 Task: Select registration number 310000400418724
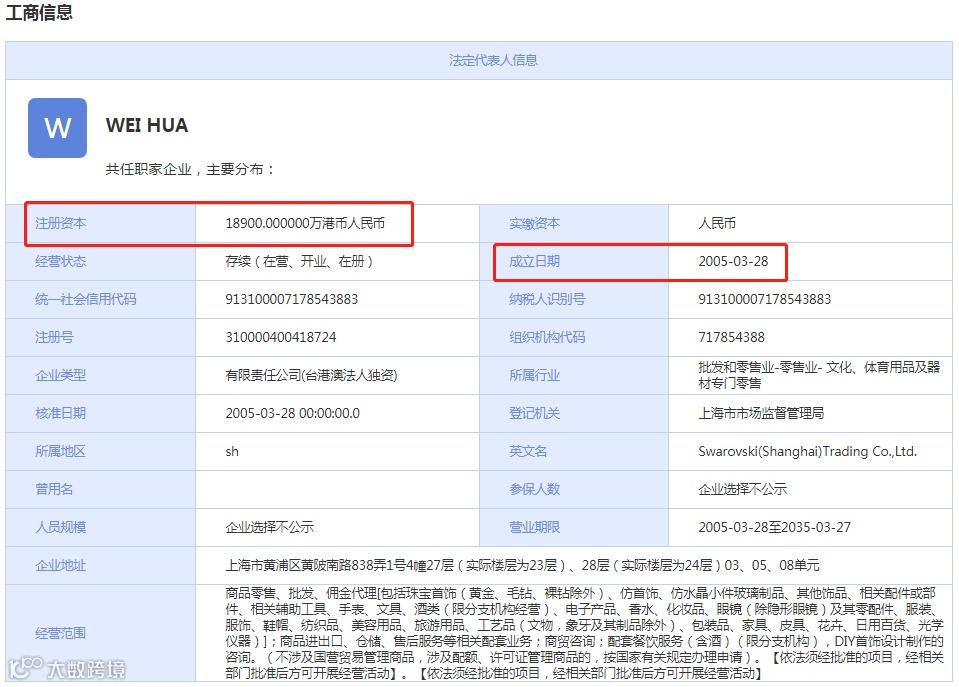point(281,337)
